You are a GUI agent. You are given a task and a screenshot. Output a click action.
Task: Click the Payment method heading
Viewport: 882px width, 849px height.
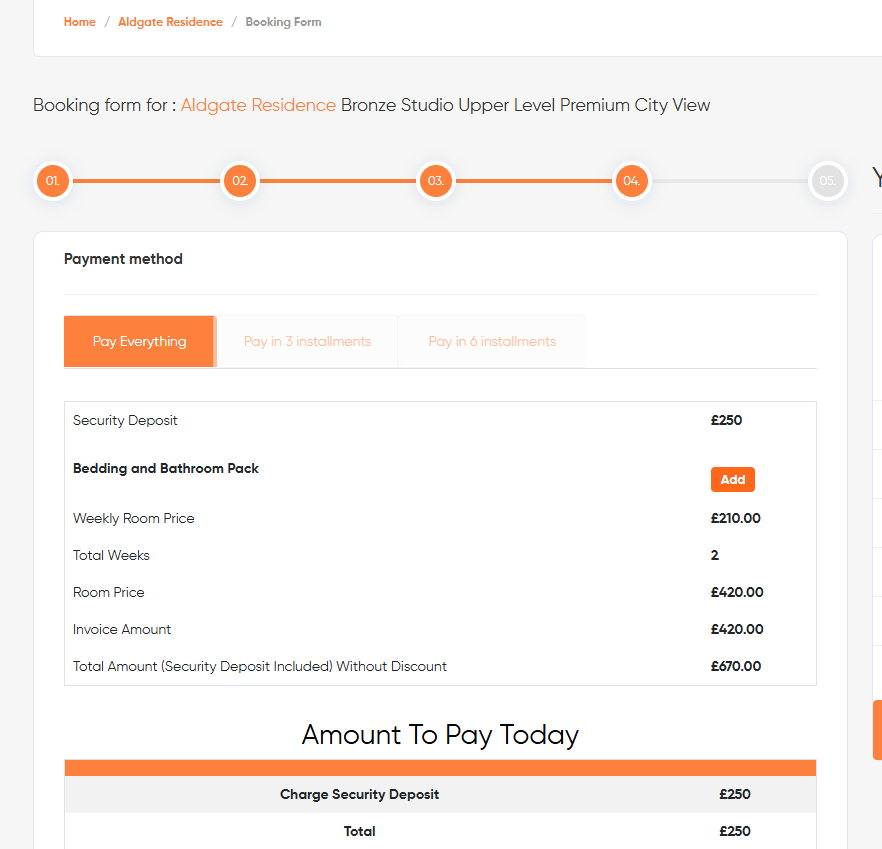(123, 259)
